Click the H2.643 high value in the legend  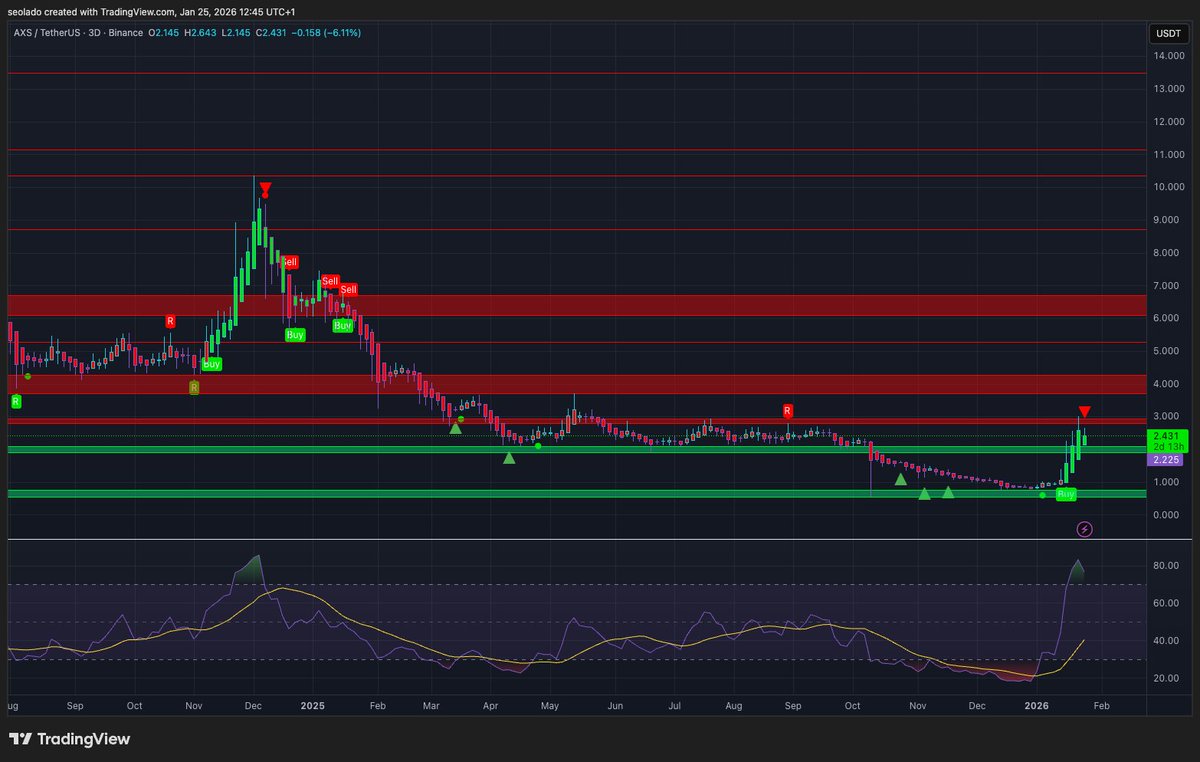tap(199, 33)
